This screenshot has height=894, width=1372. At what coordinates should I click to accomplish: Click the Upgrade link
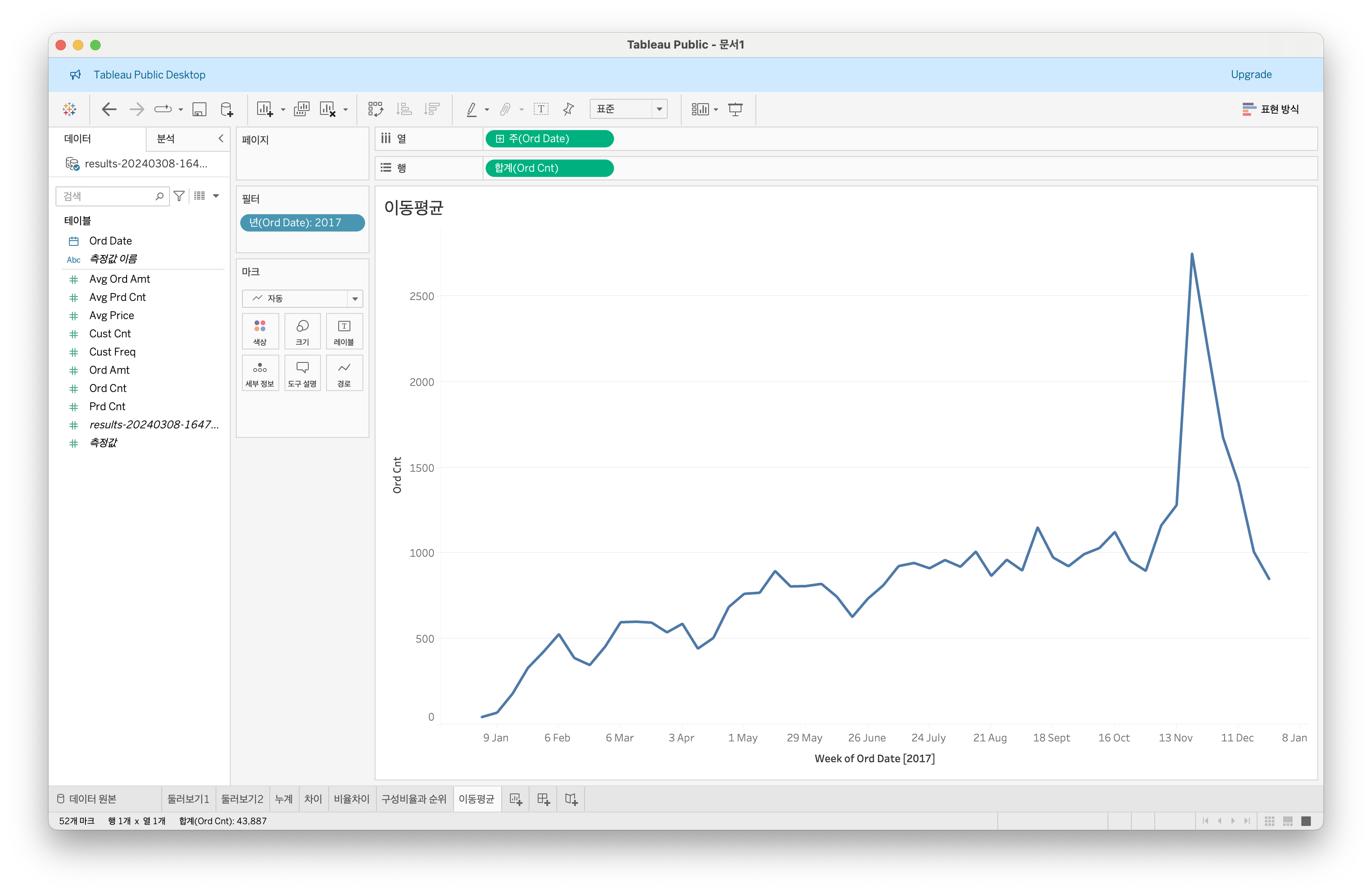[1250, 75]
